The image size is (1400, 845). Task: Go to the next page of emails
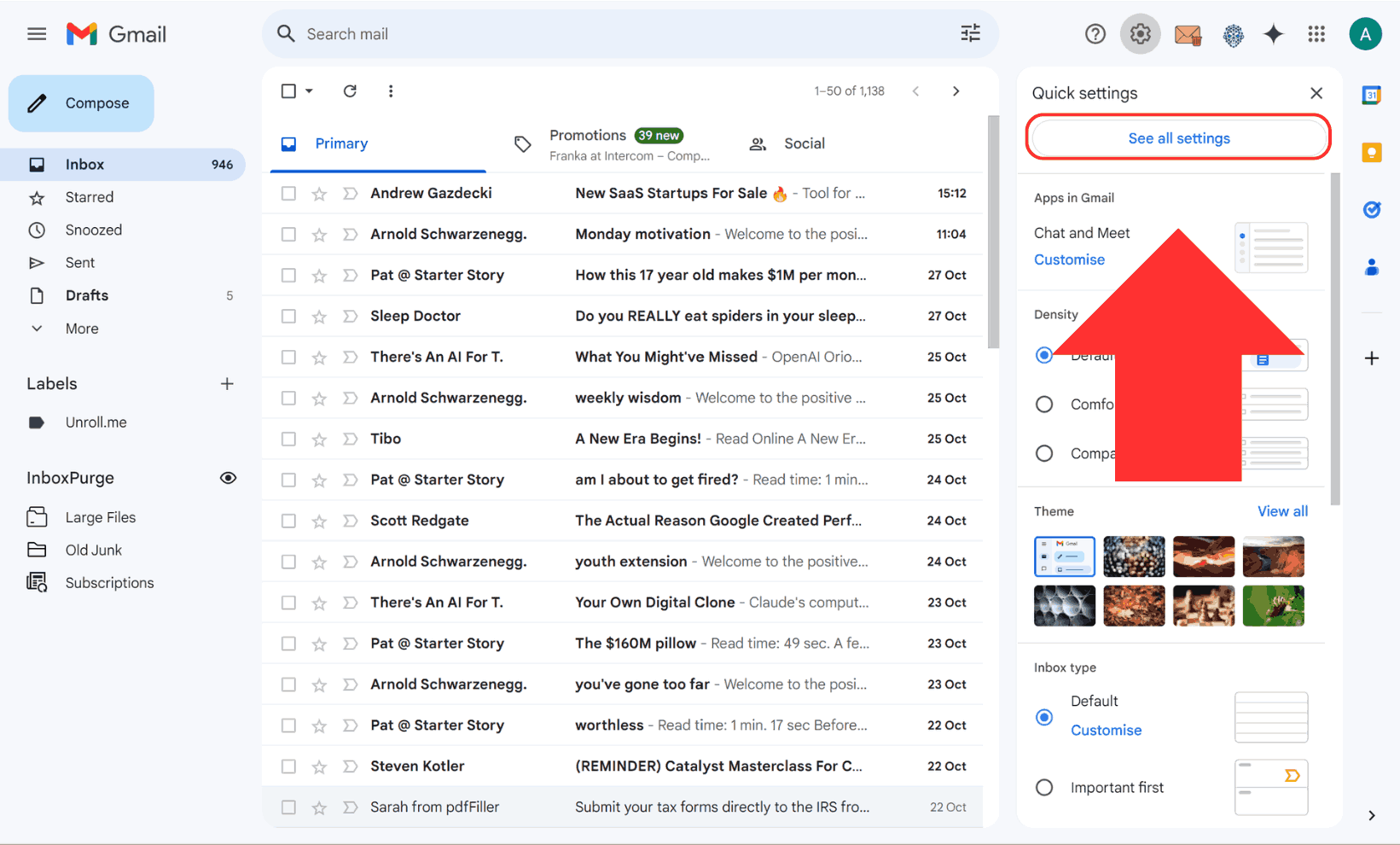956,90
